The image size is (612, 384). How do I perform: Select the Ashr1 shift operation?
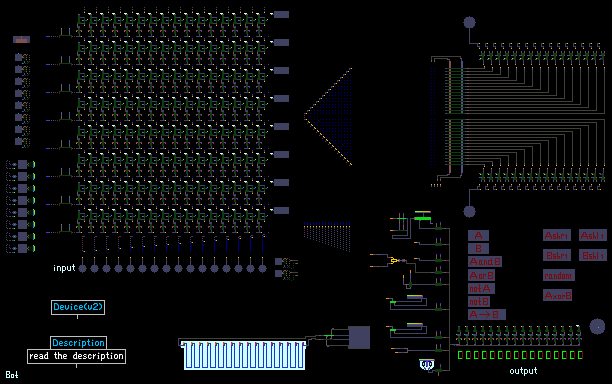pos(557,235)
